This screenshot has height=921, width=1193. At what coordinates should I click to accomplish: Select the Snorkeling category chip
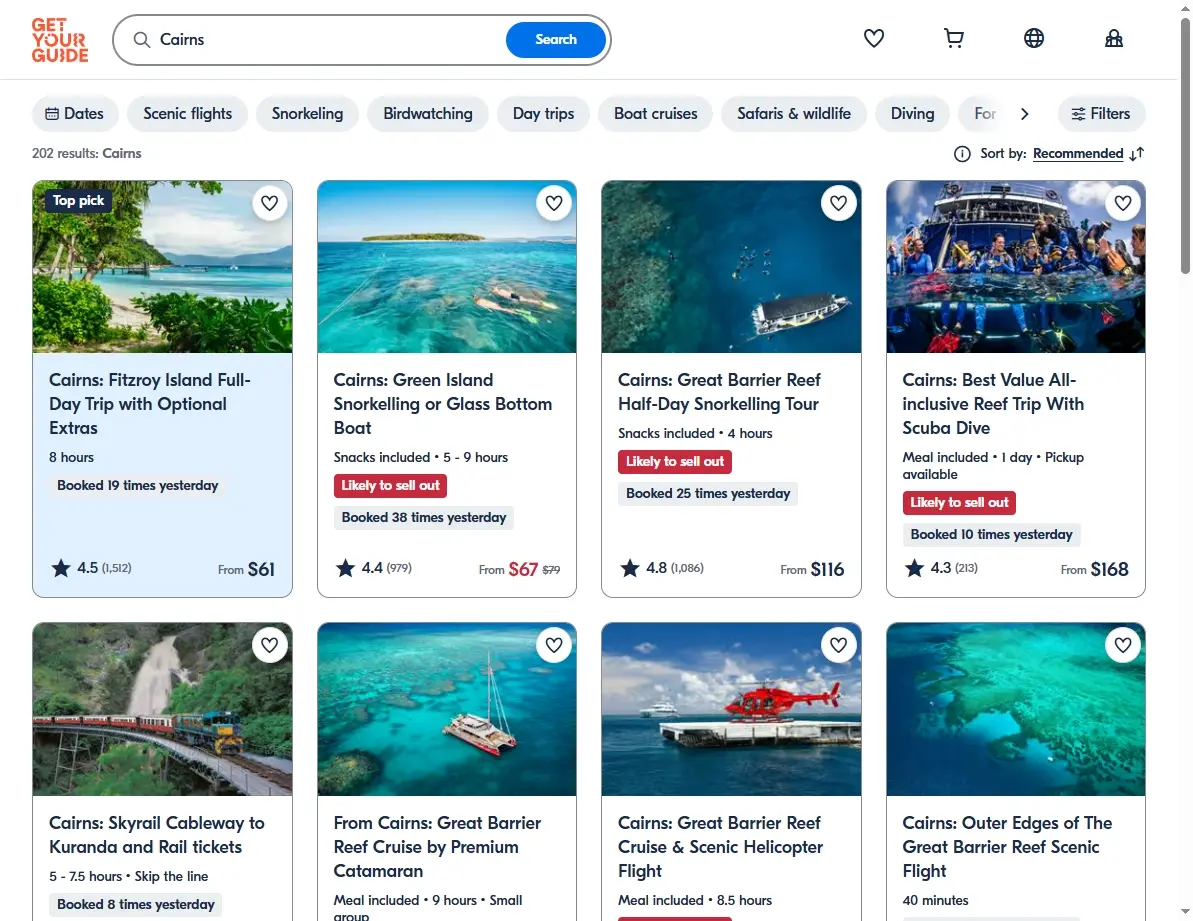pyautogui.click(x=307, y=113)
